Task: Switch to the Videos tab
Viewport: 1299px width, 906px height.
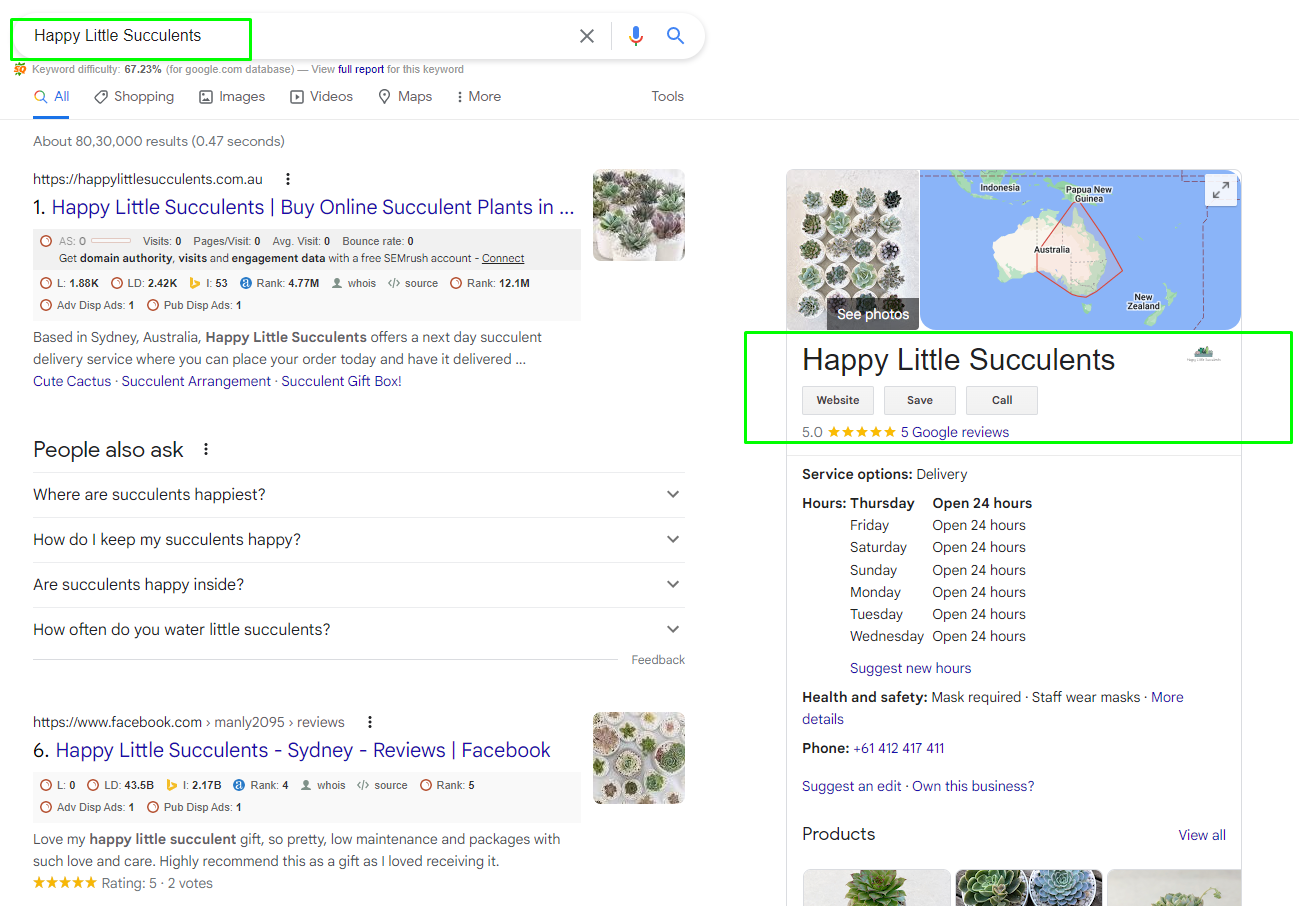Action: pos(322,97)
